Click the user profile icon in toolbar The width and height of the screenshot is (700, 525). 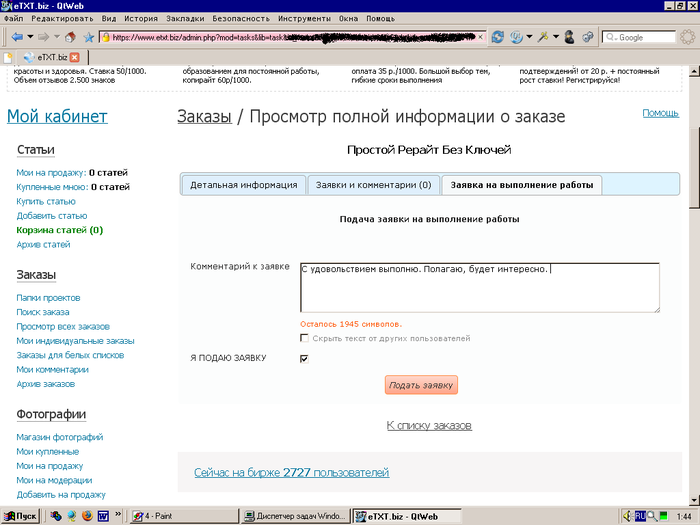click(x=569, y=37)
